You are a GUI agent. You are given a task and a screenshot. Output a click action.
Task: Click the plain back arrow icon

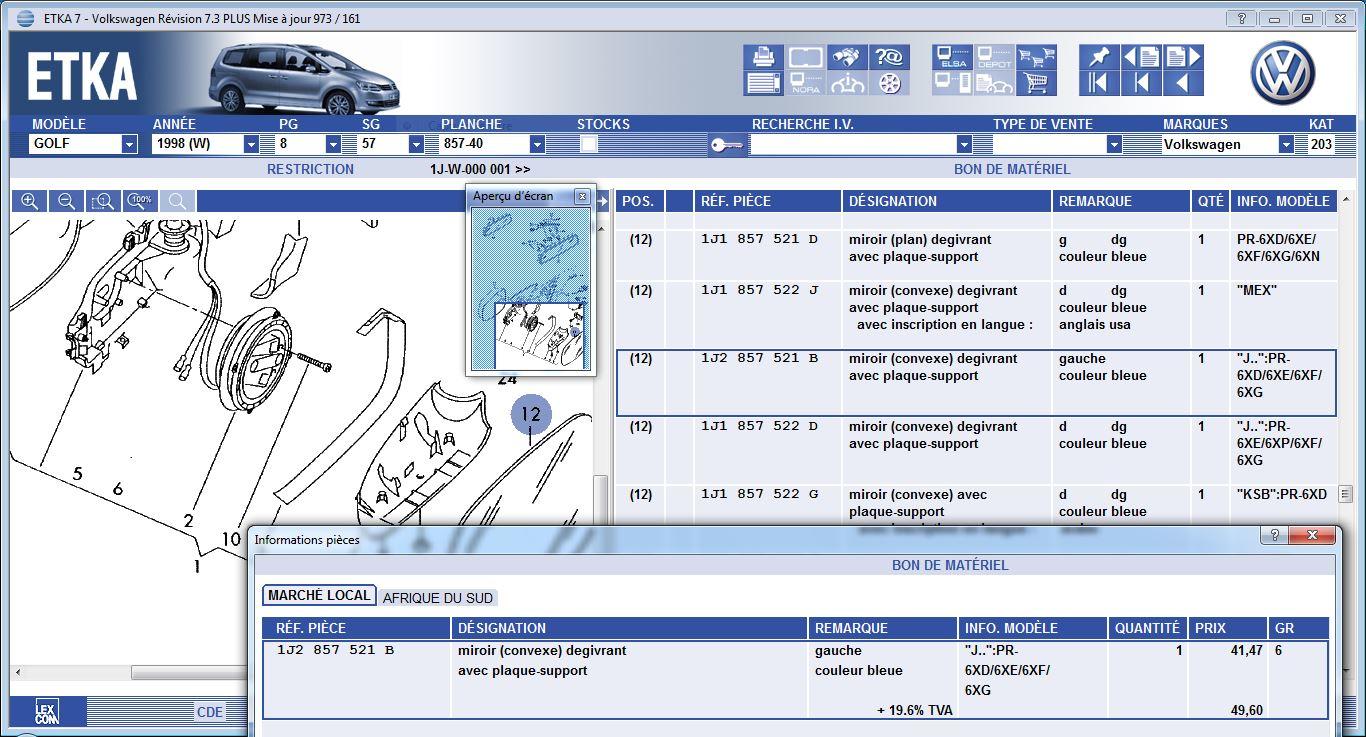pos(1182,83)
